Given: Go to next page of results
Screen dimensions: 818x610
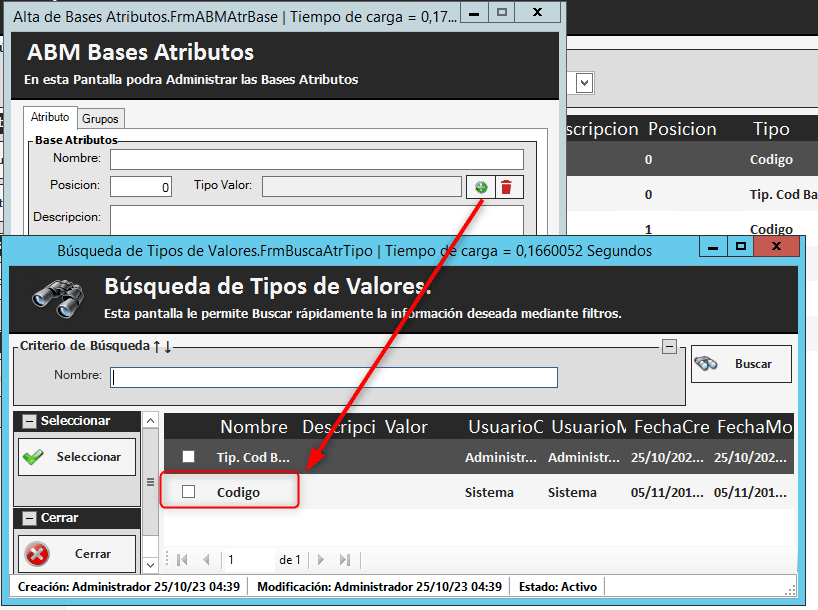Looking at the screenshot, I should (x=321, y=560).
